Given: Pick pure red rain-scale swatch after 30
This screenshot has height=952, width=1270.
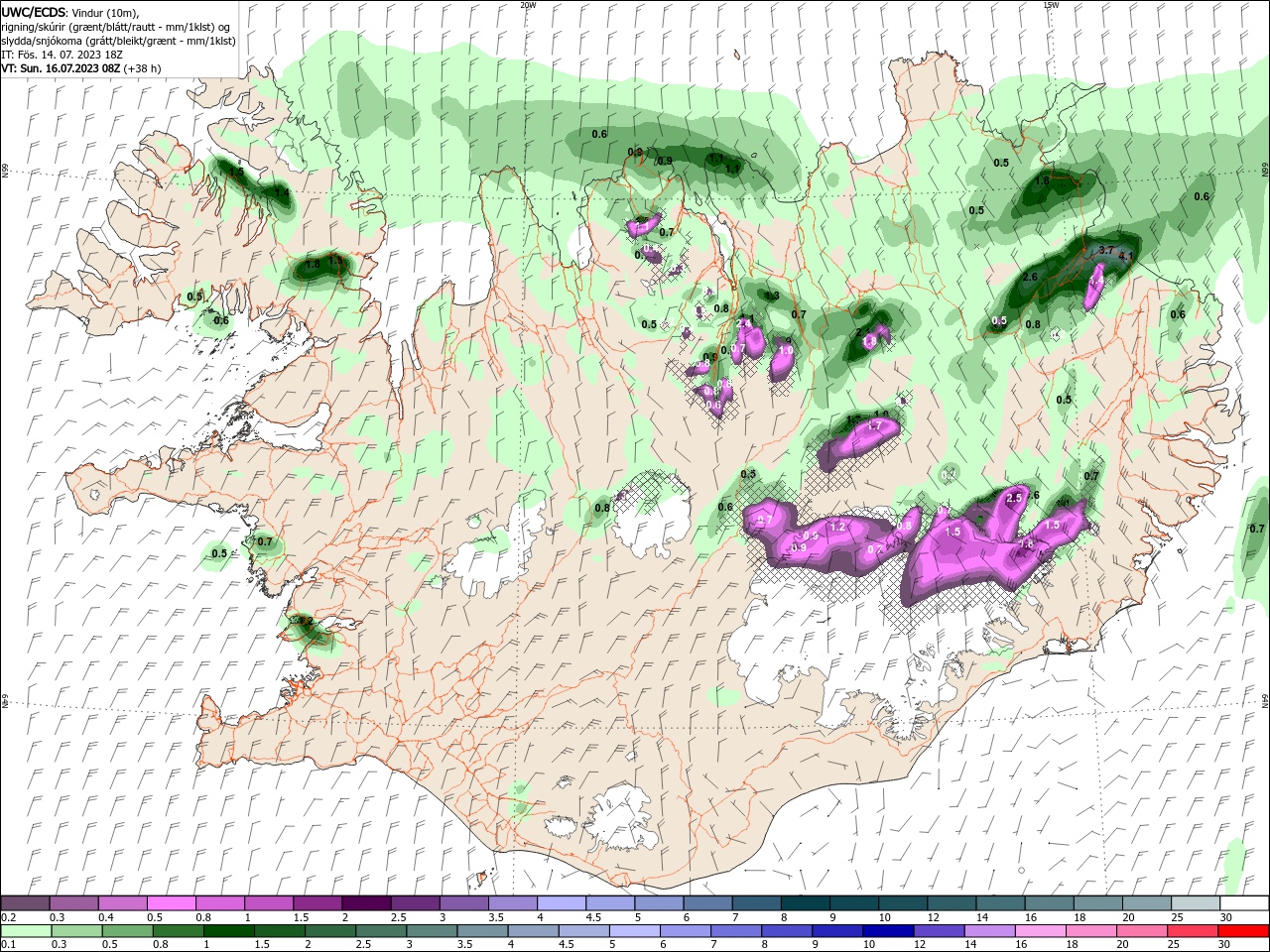Looking at the screenshot, I should click(x=1244, y=930).
